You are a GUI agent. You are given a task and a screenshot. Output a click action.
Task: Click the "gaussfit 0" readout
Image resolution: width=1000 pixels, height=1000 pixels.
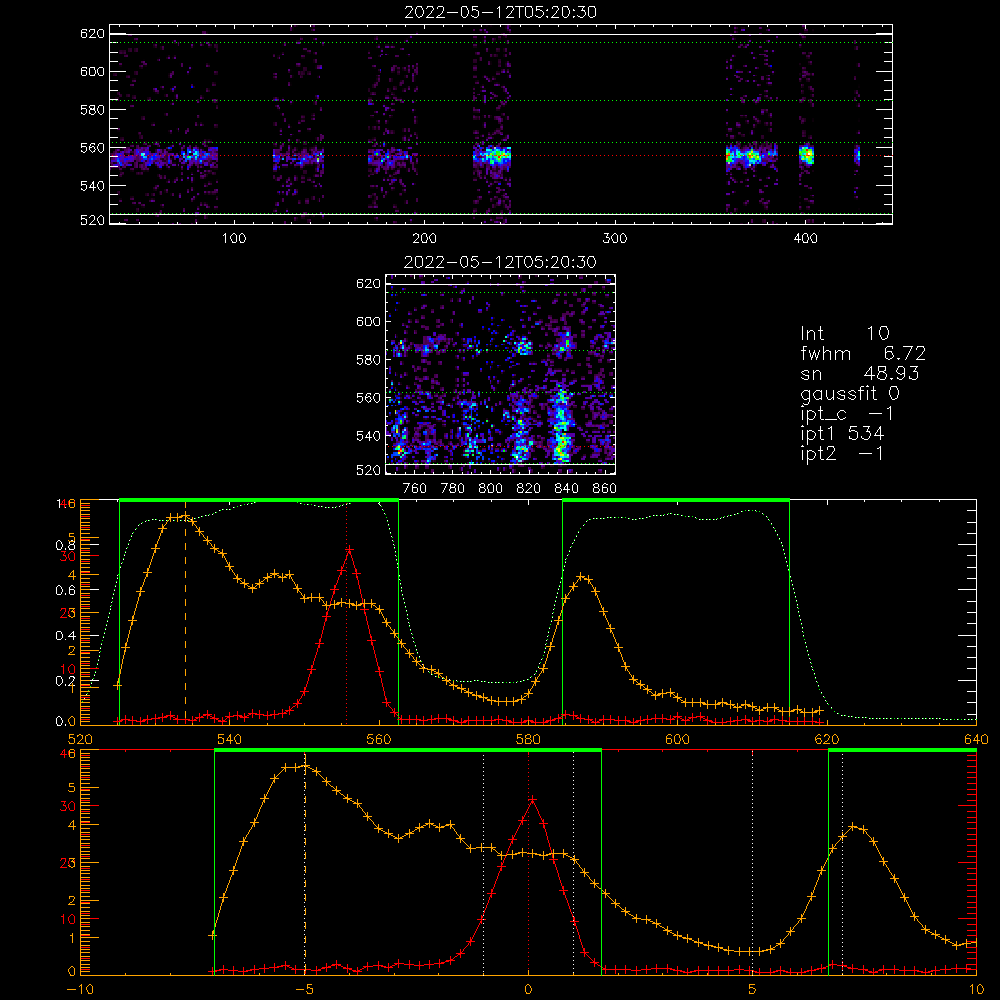[x=849, y=393]
